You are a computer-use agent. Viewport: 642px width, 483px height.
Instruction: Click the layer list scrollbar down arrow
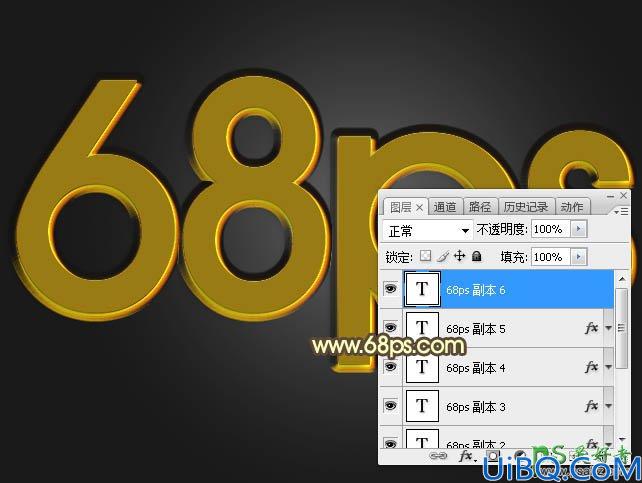[622, 440]
